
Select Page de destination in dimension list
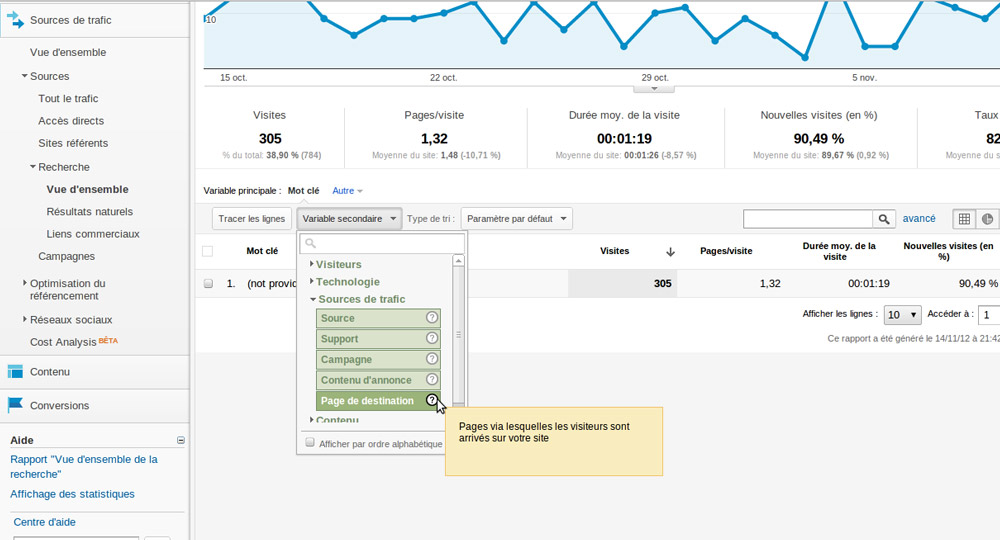pyautogui.click(x=367, y=400)
